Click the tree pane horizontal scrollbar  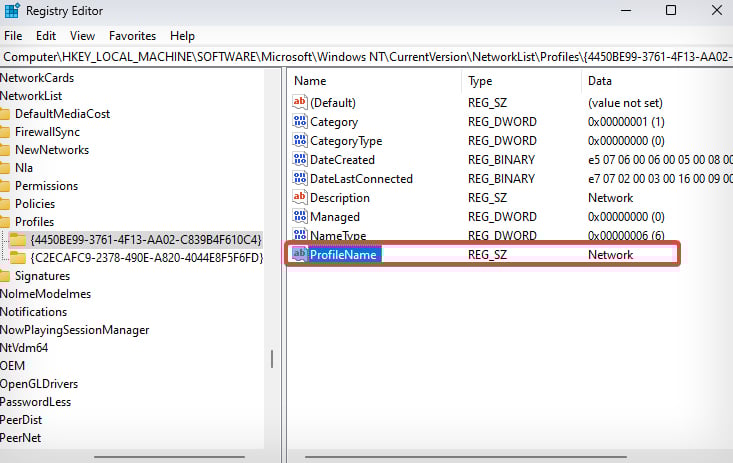click(x=169, y=456)
